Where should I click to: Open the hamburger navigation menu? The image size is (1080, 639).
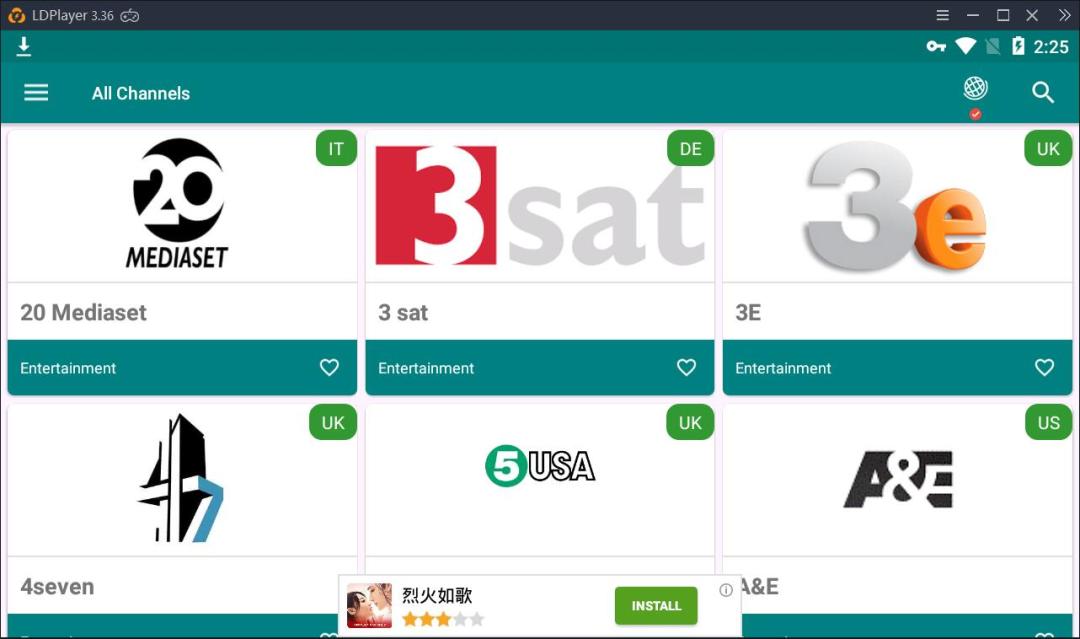[x=36, y=92]
